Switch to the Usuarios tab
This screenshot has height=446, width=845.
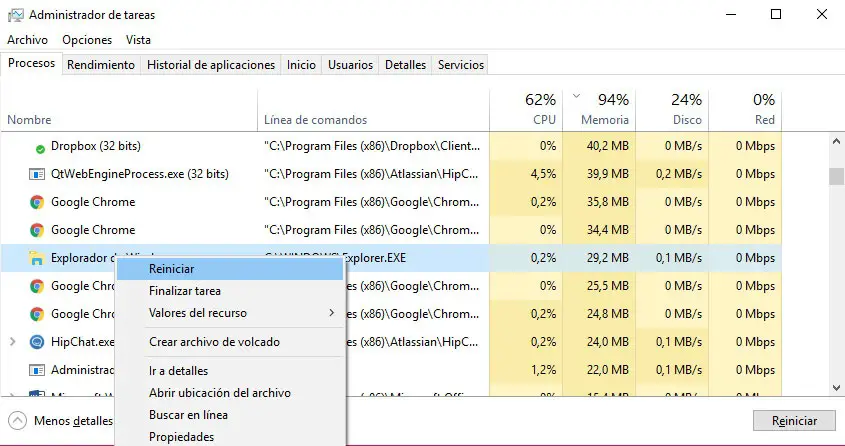pyautogui.click(x=350, y=65)
